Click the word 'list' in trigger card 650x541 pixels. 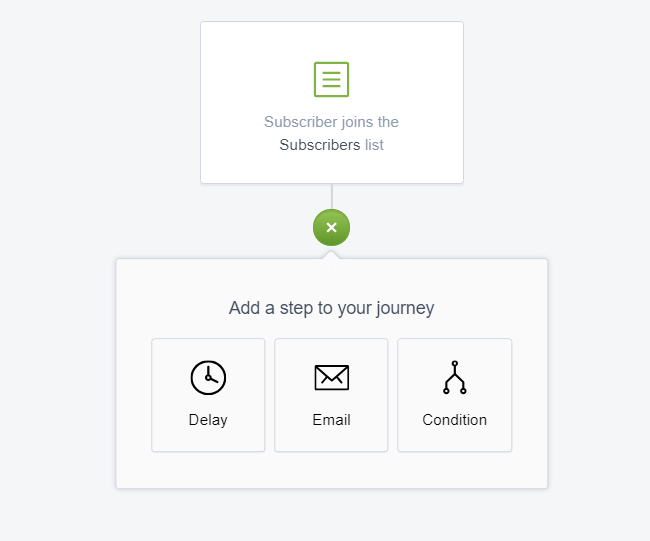pyautogui.click(x=374, y=145)
